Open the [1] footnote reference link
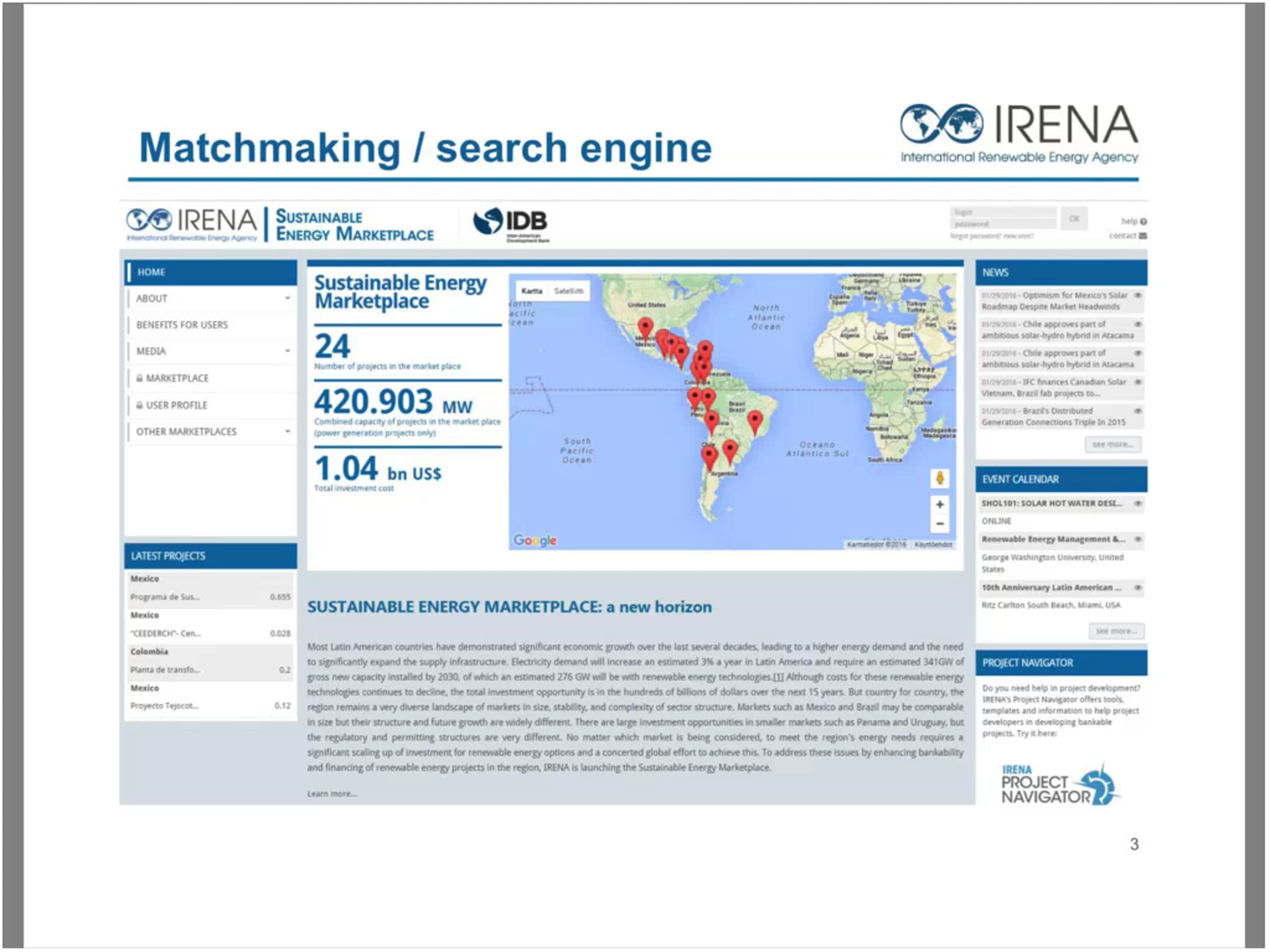 tap(777, 677)
